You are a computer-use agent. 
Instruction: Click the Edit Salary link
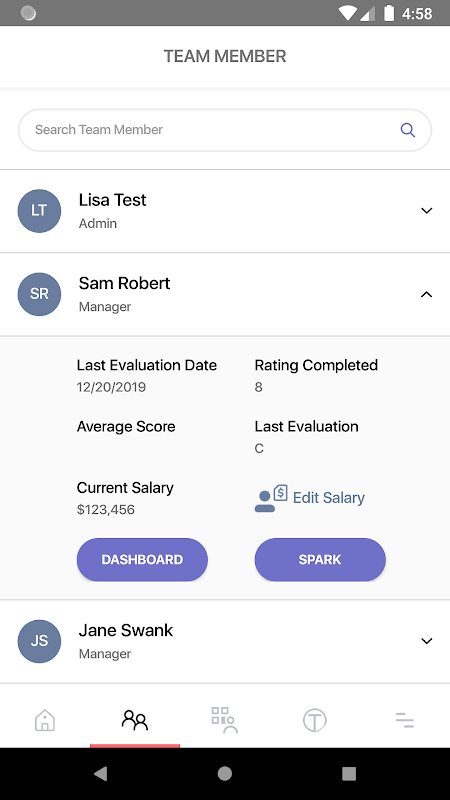point(329,498)
